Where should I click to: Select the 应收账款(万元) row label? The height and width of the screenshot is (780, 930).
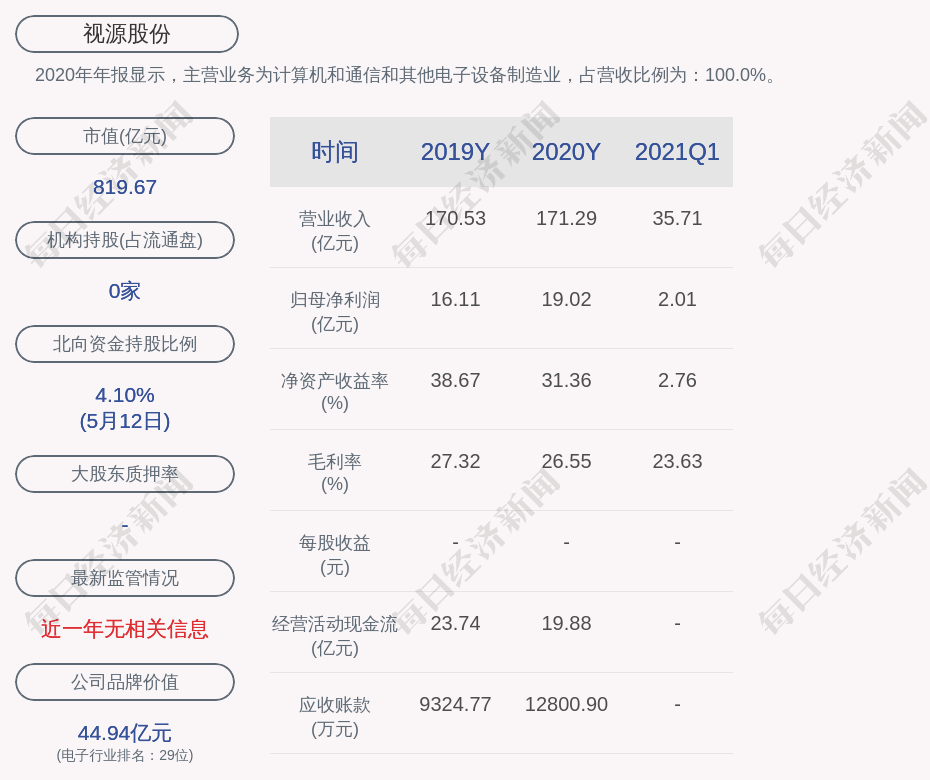pyautogui.click(x=335, y=717)
